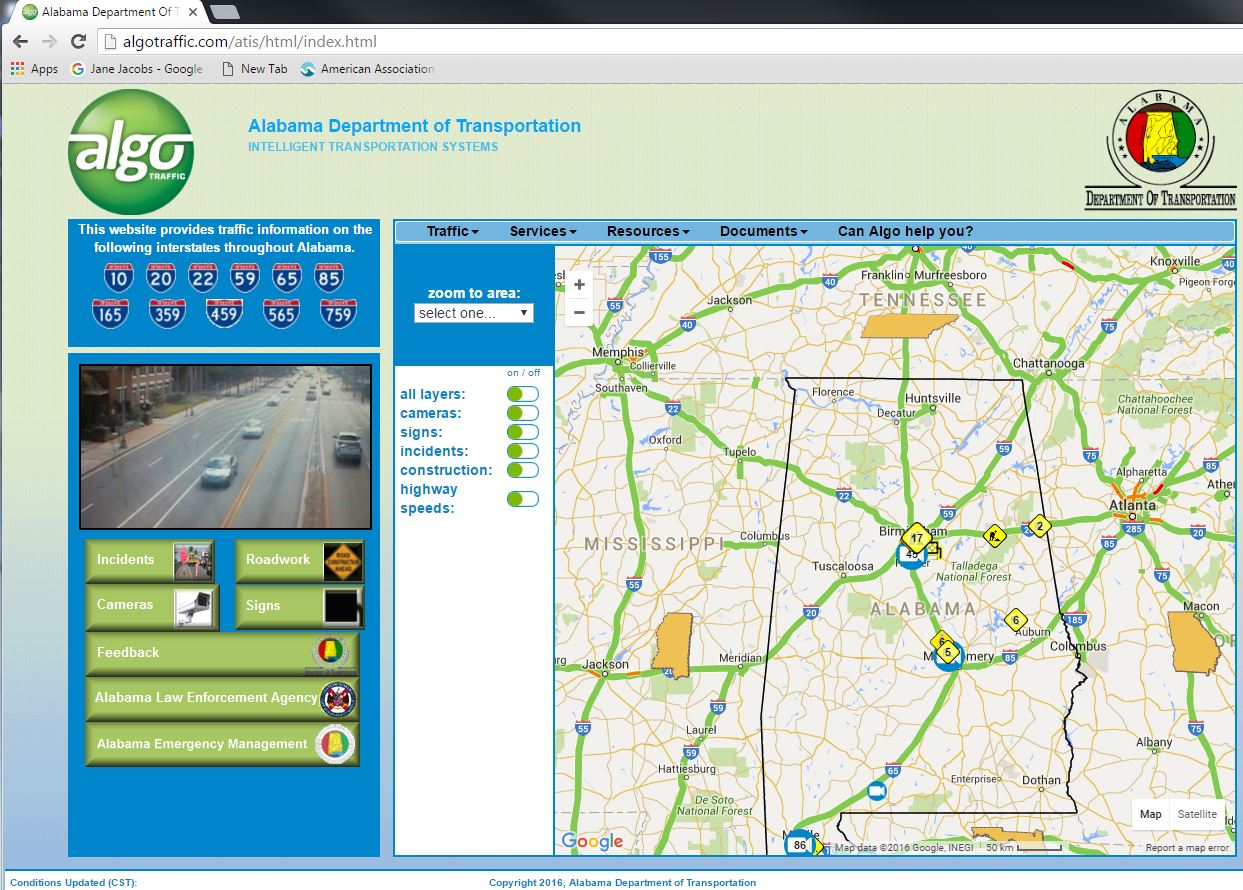Click the Report a map error link
This screenshot has width=1243, height=890.
(x=1186, y=847)
